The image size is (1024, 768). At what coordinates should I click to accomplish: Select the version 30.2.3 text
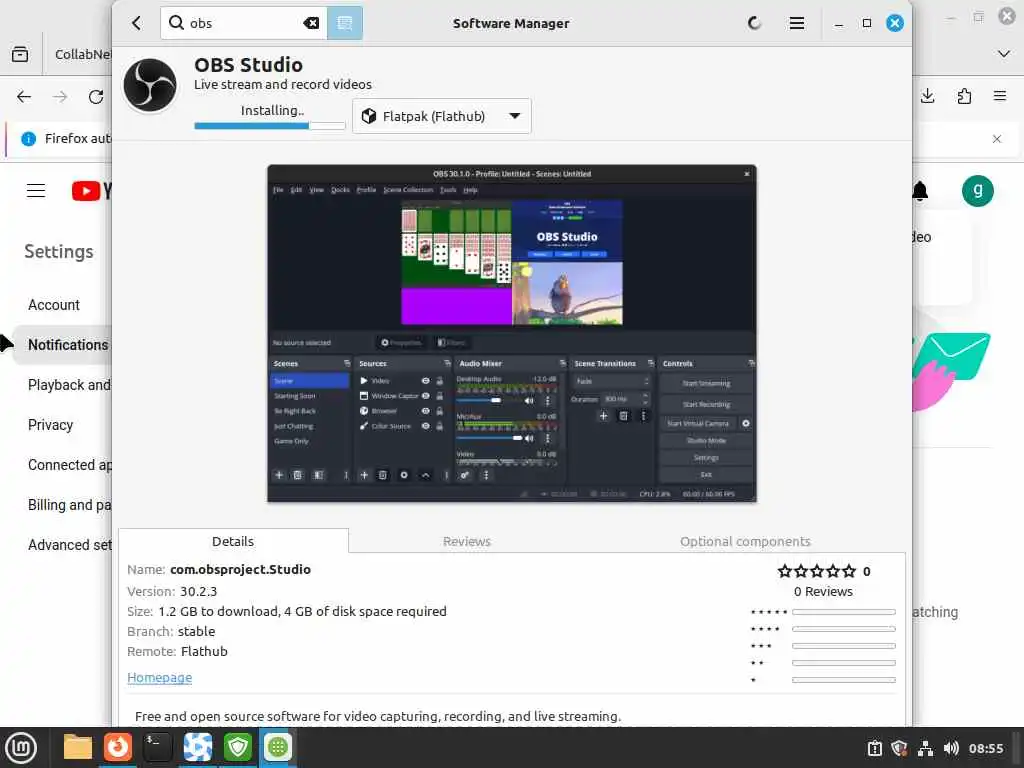(x=199, y=591)
